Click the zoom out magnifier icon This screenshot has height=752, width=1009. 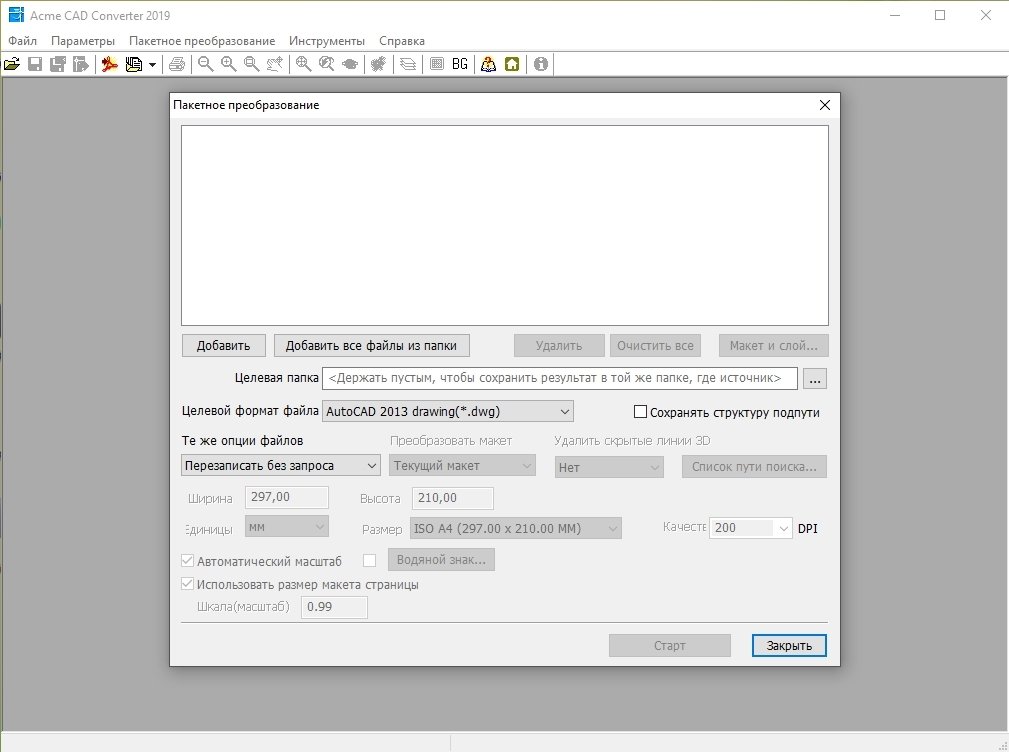(x=205, y=64)
